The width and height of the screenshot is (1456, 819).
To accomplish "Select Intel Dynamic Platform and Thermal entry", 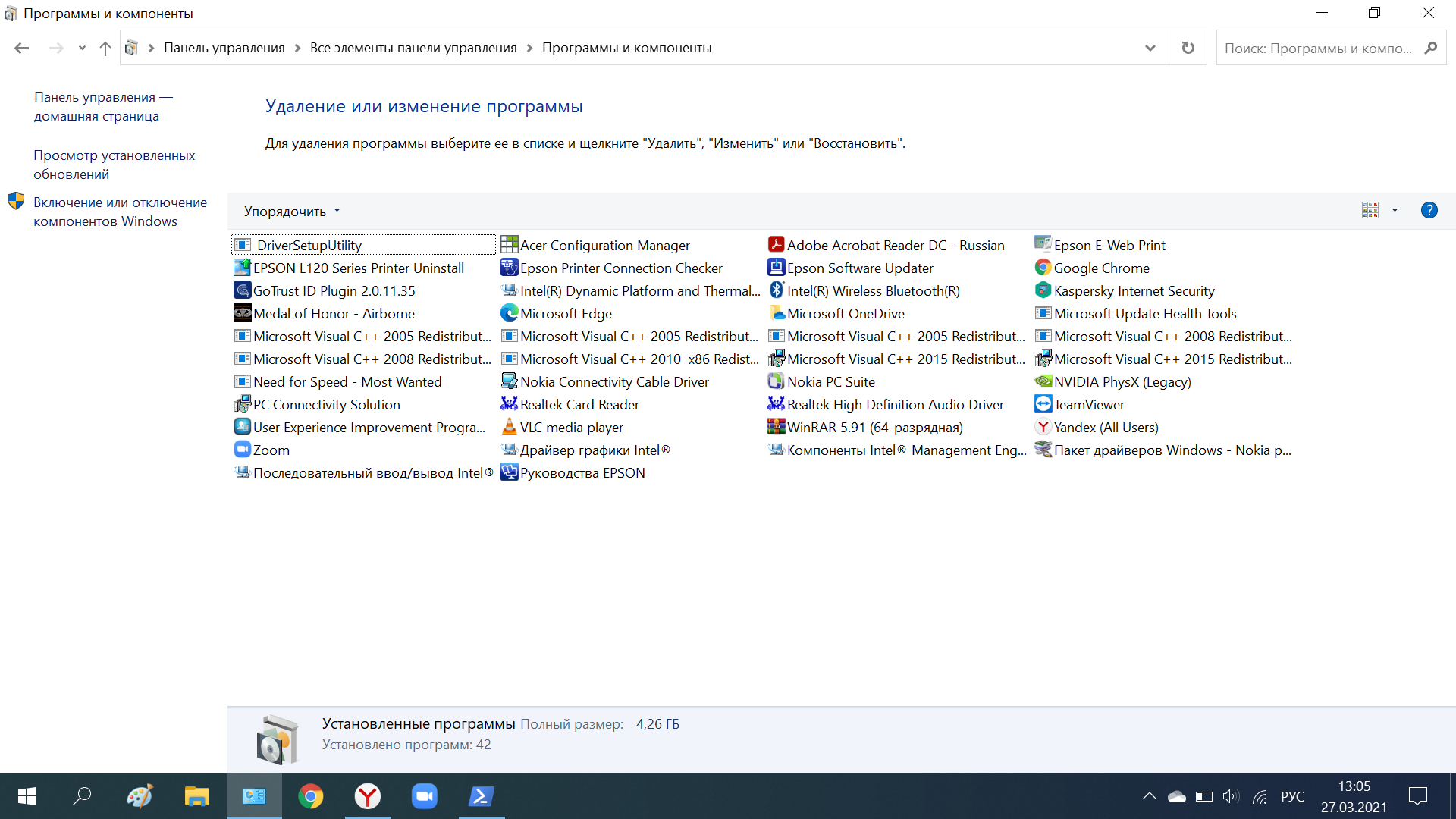I will point(640,291).
